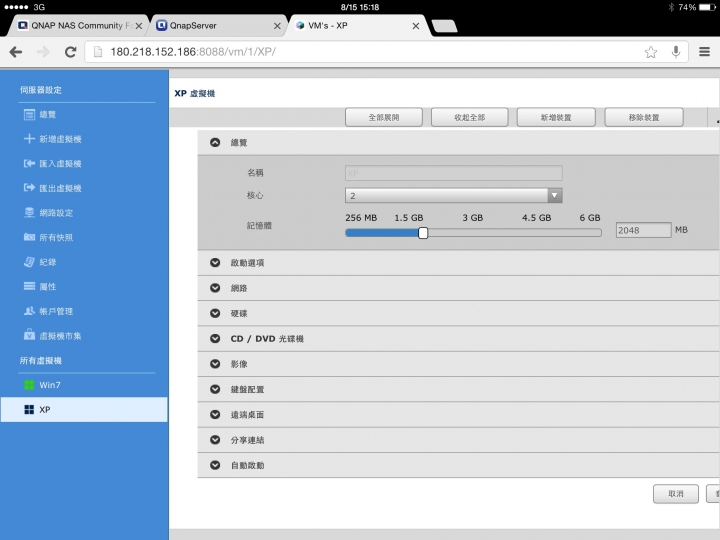The image size is (720, 540).
Task: Expand the 分享連結 section
Action: click(x=215, y=439)
